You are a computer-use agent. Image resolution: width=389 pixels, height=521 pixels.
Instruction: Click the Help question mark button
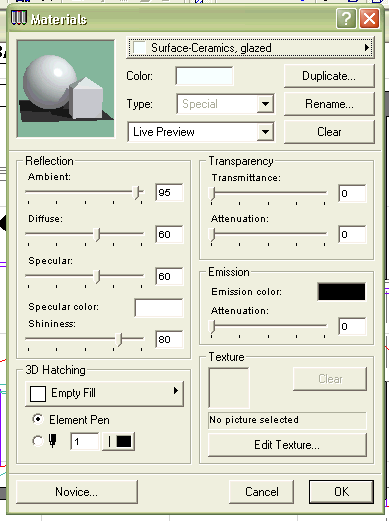pos(346,19)
